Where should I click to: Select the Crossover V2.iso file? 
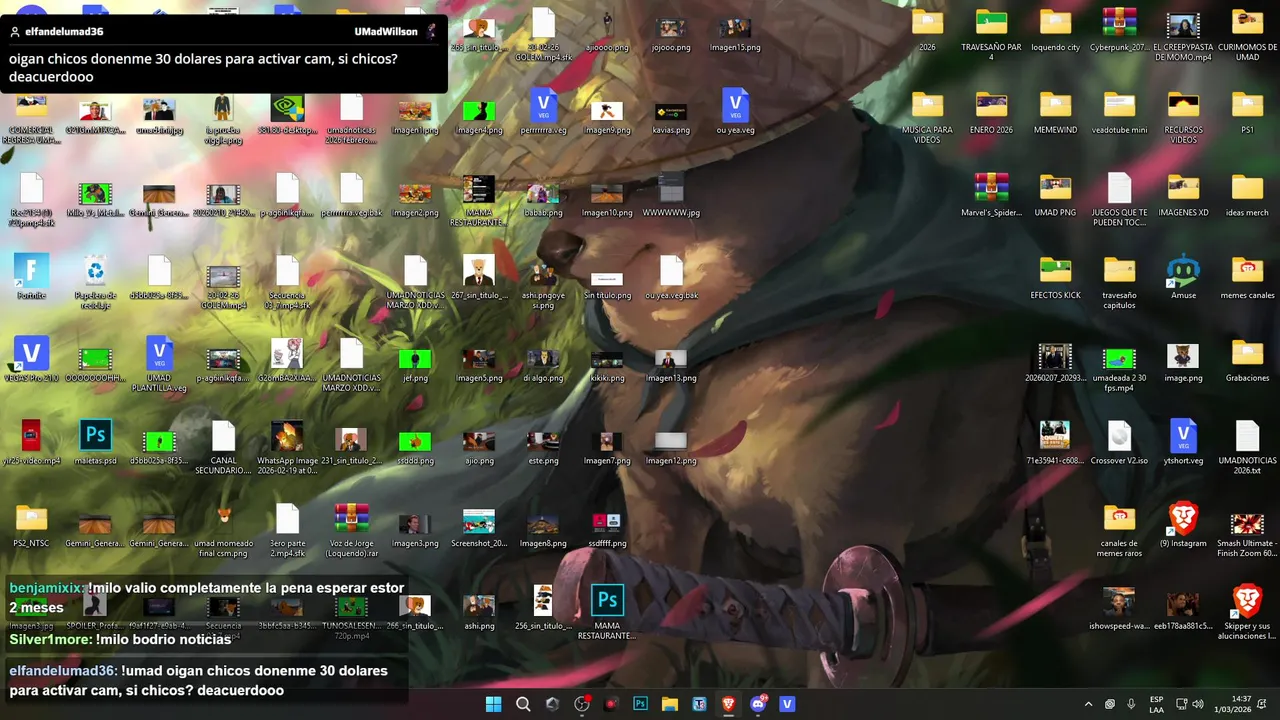(1119, 443)
